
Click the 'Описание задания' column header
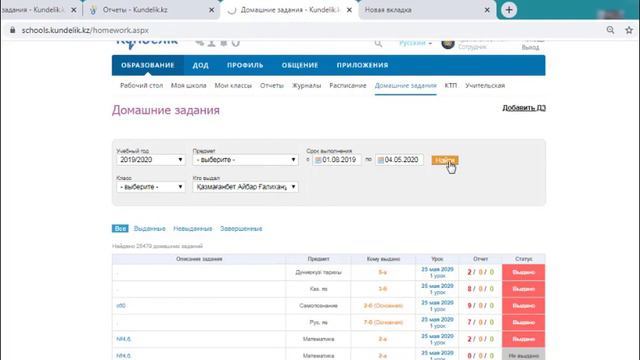199,259
